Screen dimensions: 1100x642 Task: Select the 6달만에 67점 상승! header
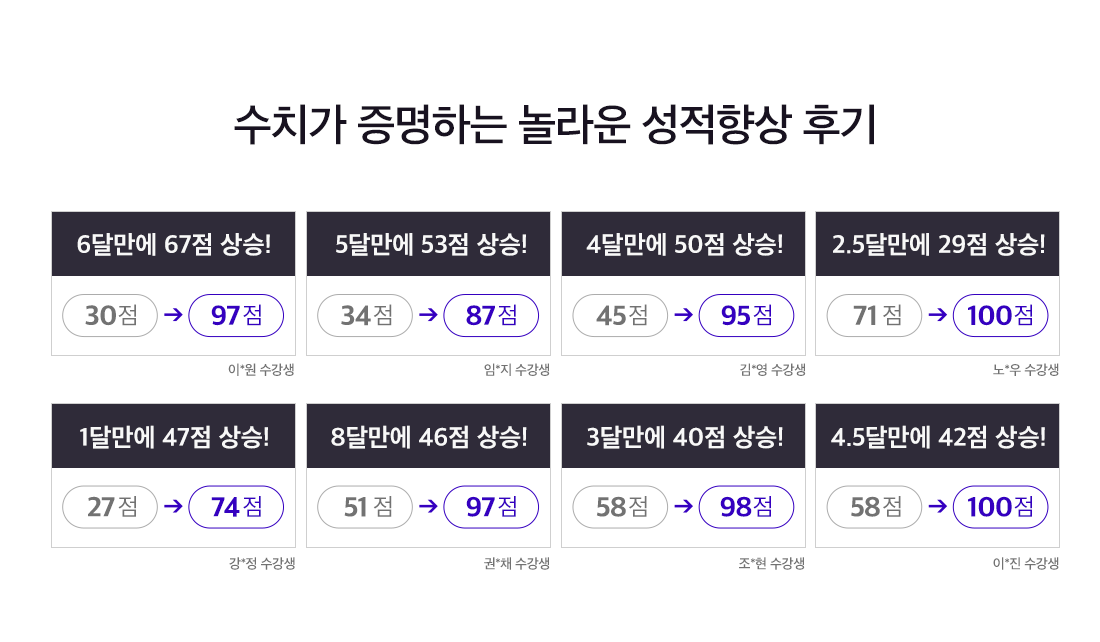[173, 244]
